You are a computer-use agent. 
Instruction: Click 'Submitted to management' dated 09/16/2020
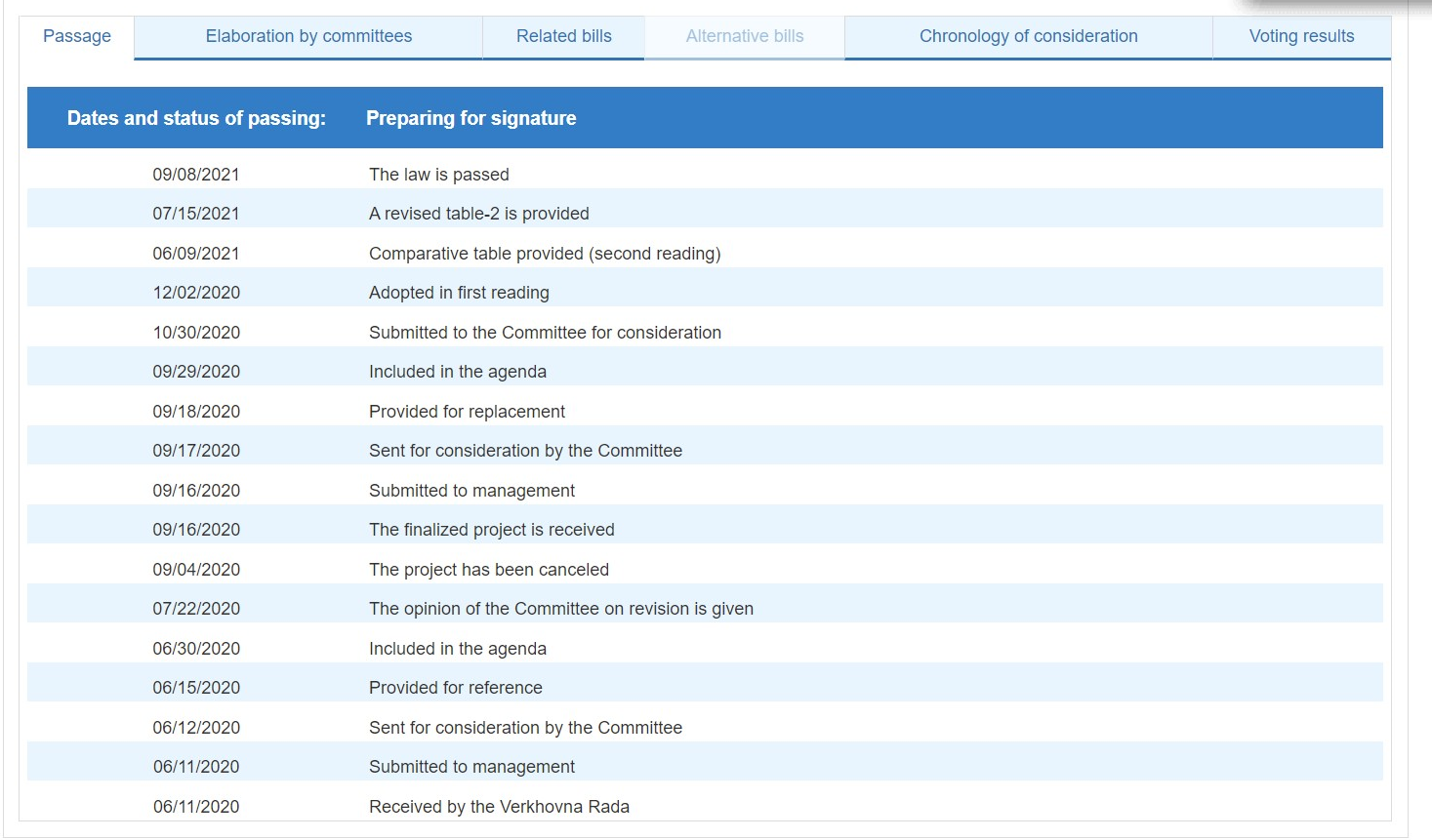[471, 491]
